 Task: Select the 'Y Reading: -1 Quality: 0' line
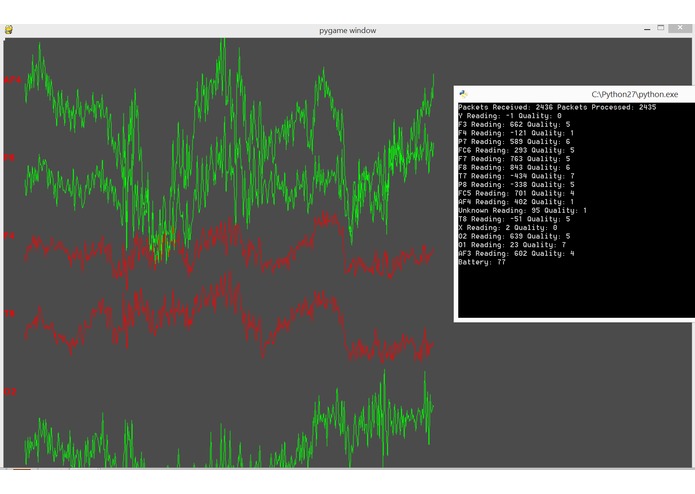510,116
